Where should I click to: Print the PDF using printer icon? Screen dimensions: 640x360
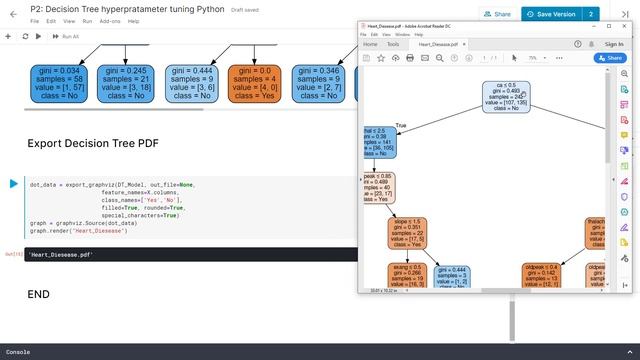point(410,58)
